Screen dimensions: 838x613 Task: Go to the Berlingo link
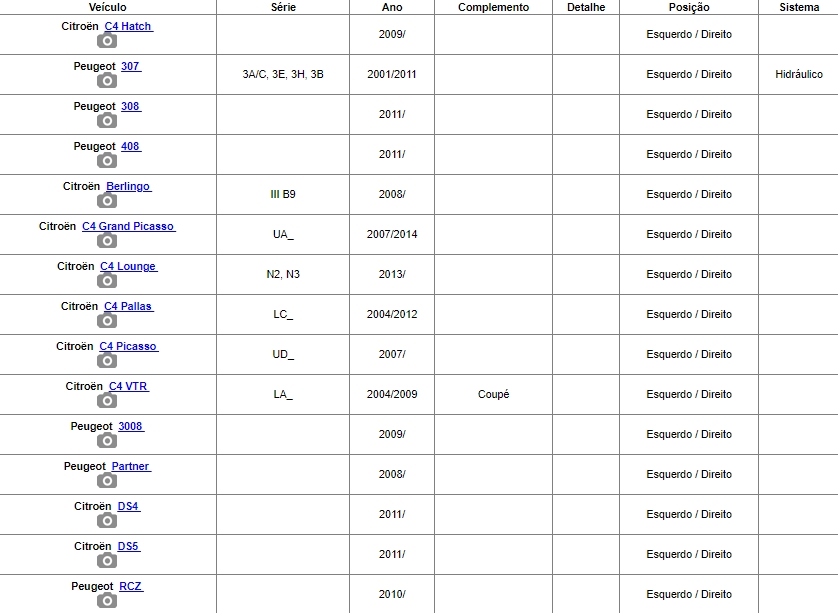129,187
